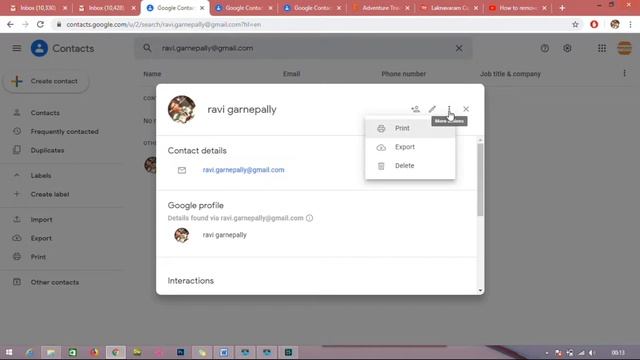Close the contact details dialog

[x=466, y=109]
